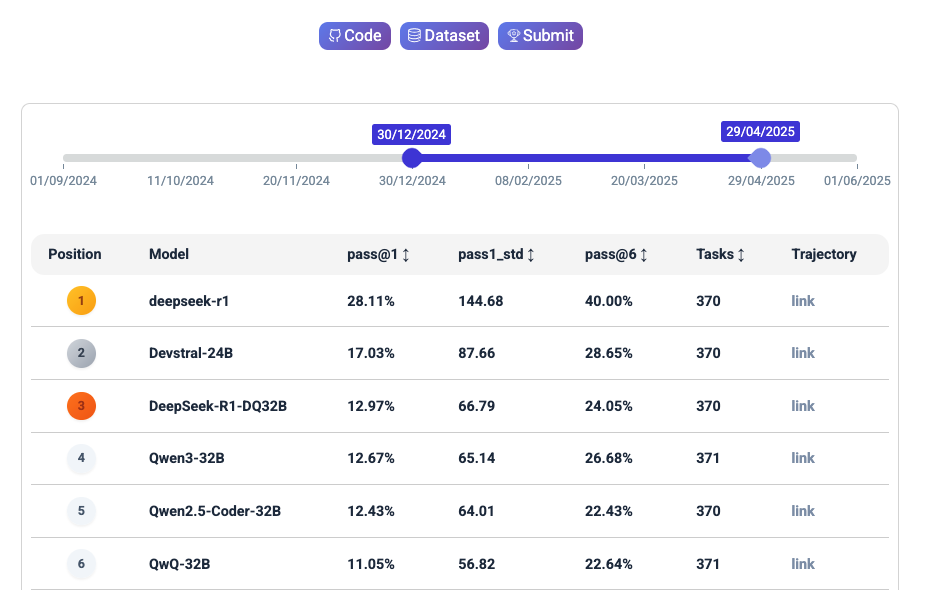Sort by pass@6 column arrow icon
933x590 pixels.
(x=644, y=255)
